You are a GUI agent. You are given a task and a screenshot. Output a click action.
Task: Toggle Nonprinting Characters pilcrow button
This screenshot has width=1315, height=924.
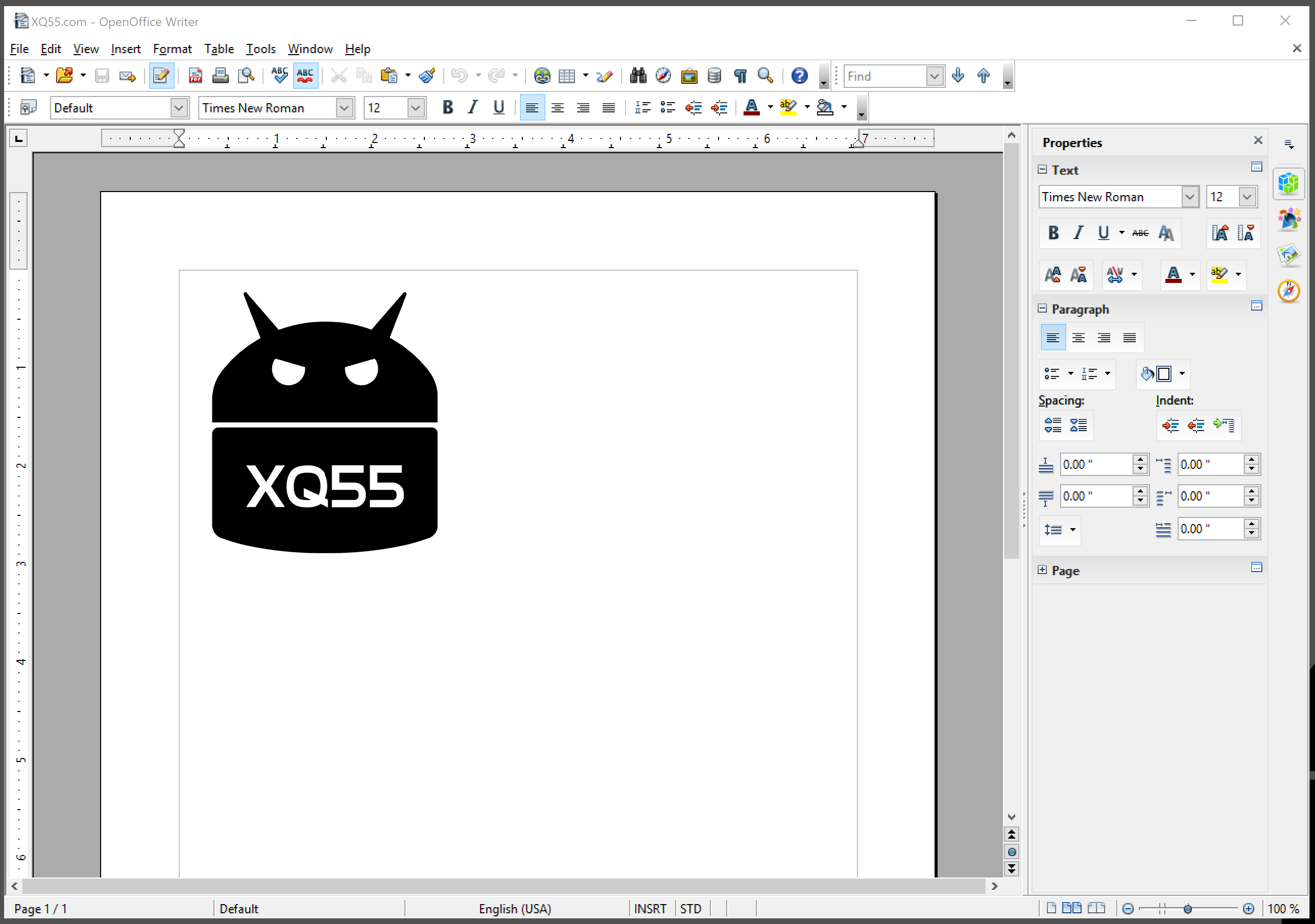coord(740,76)
